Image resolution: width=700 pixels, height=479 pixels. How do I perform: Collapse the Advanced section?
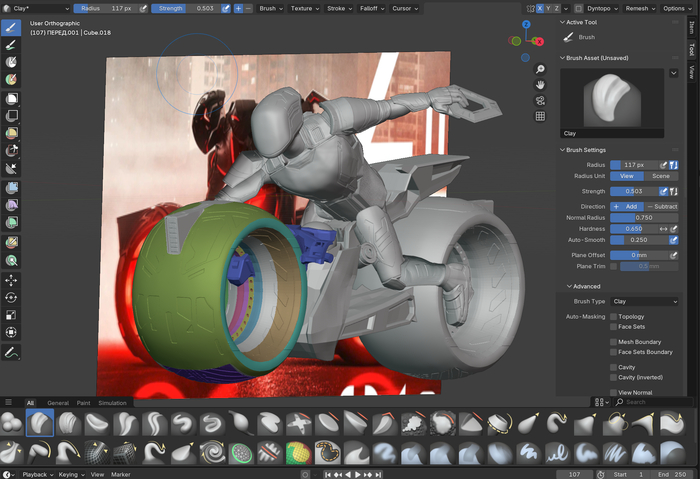coord(587,286)
